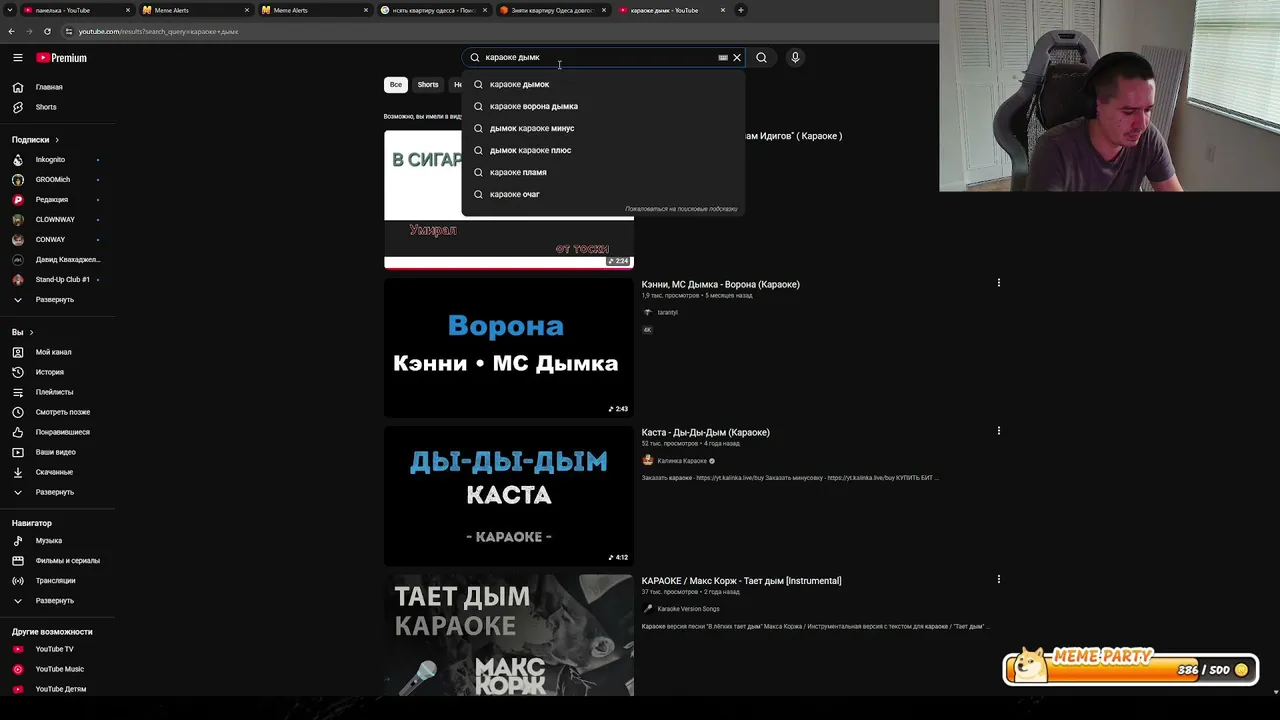The width and height of the screenshot is (1280, 720).
Task: Open the Подписки section header
Action: (35, 140)
